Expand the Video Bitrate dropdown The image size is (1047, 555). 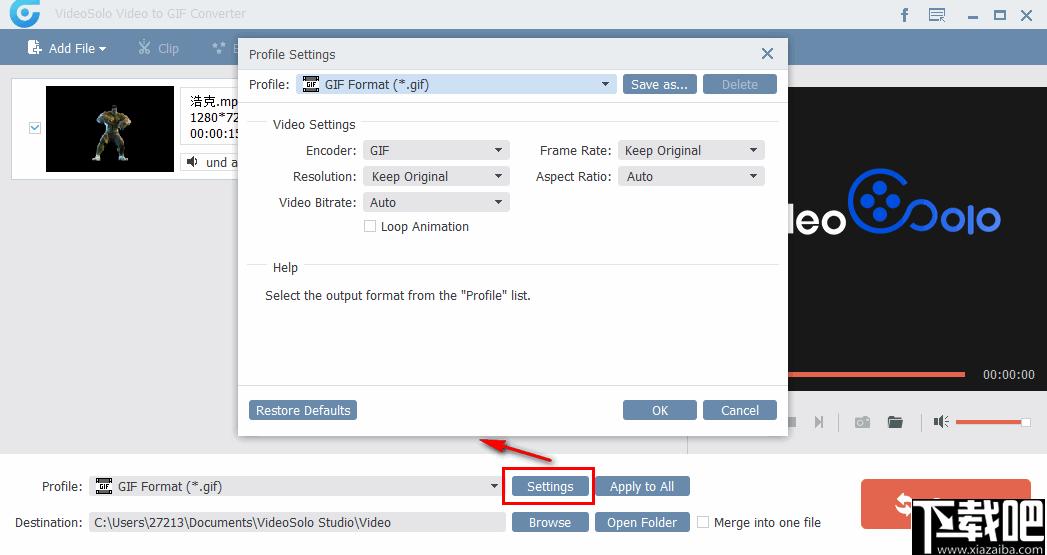(x=436, y=202)
